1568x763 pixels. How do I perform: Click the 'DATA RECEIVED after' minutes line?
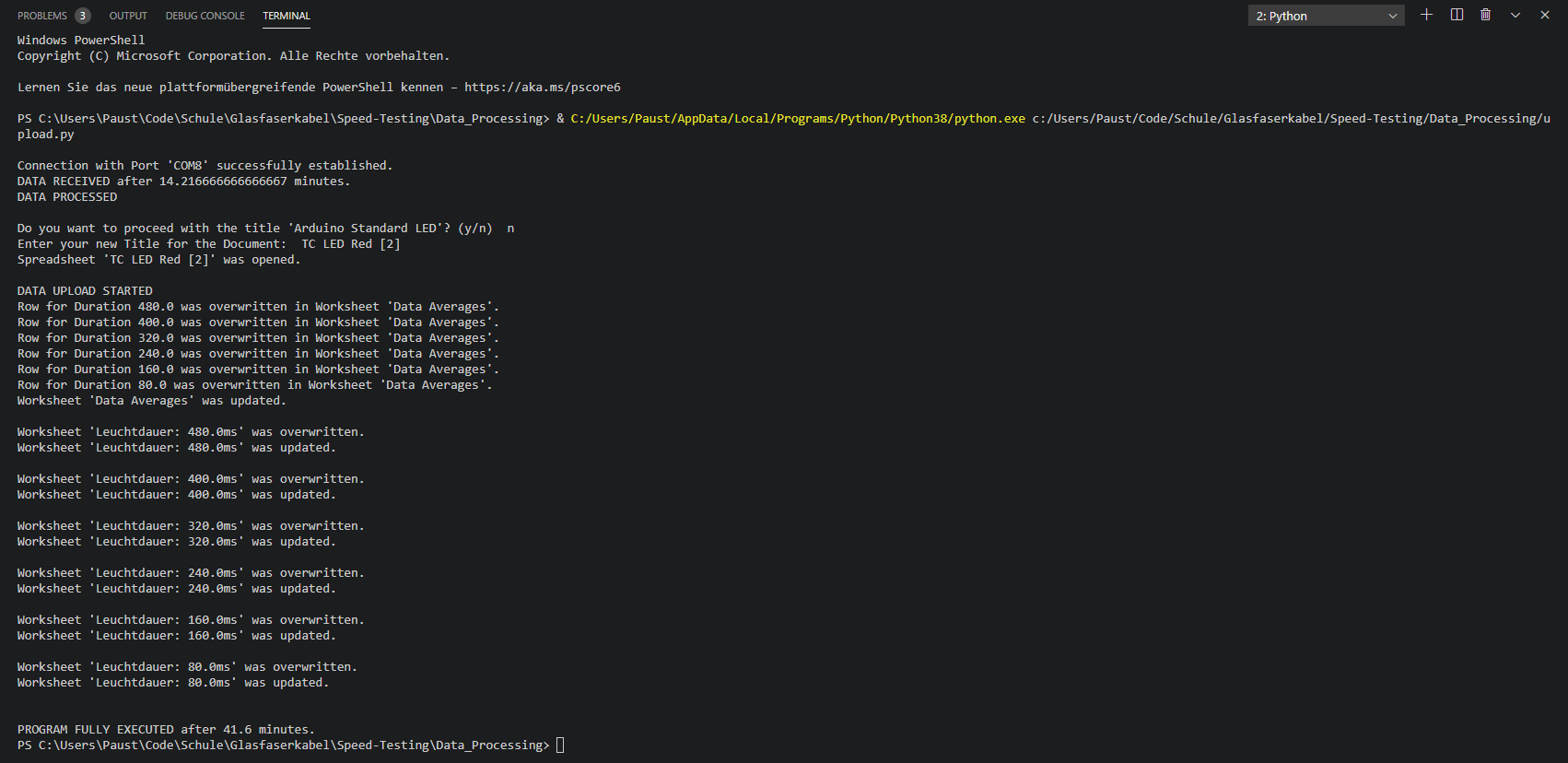(183, 182)
